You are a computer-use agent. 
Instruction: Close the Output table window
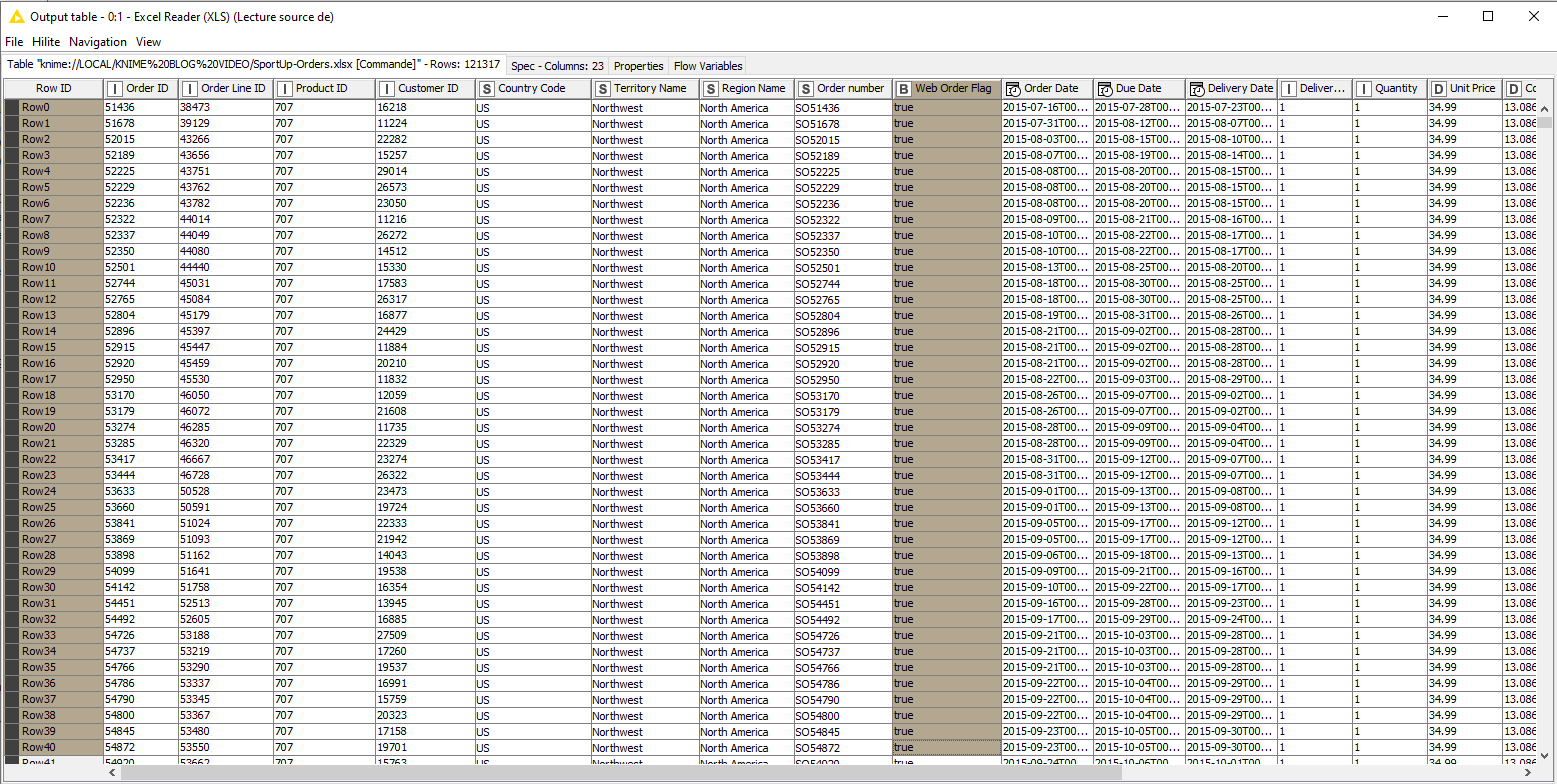click(1534, 16)
